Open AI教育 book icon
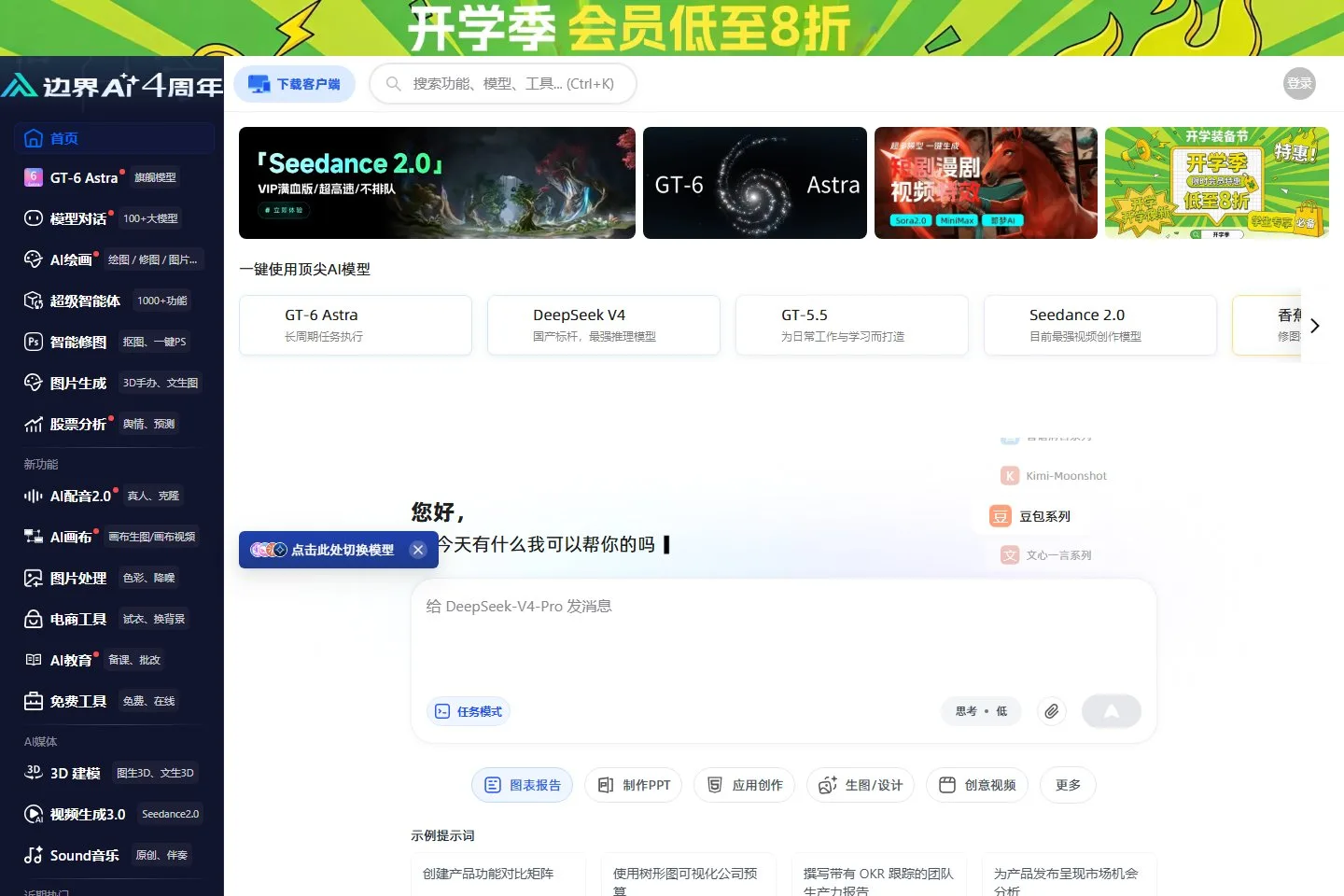This screenshot has height=896, width=1344. click(34, 660)
